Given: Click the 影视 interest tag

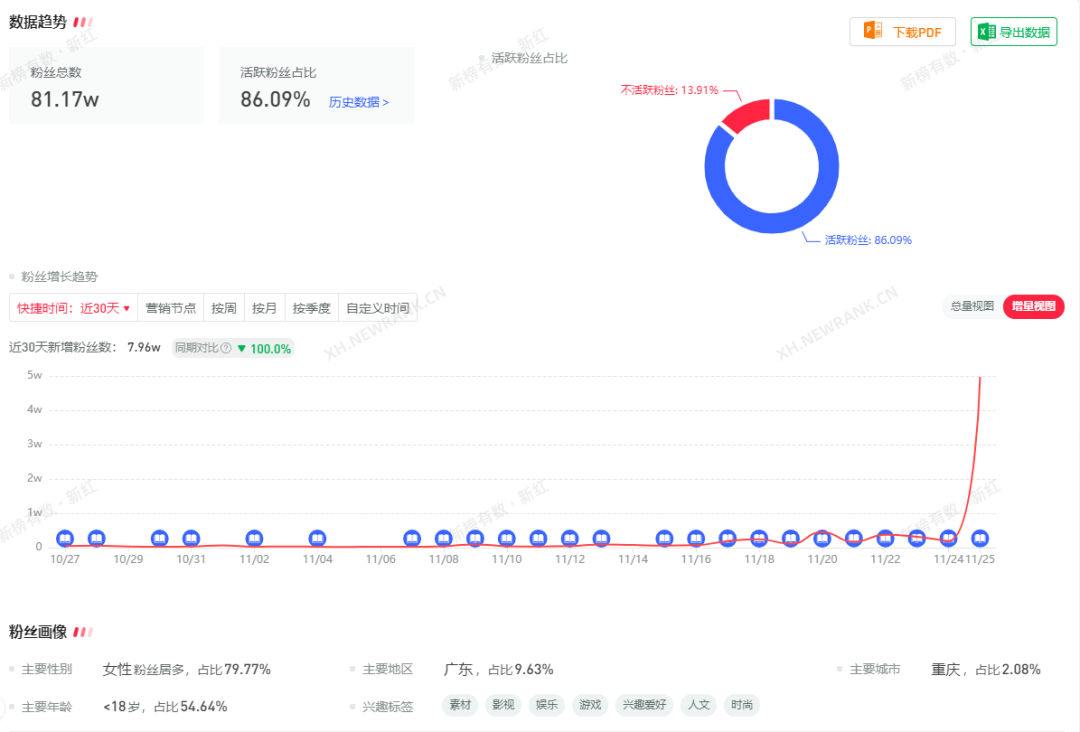Looking at the screenshot, I should pos(504,705).
